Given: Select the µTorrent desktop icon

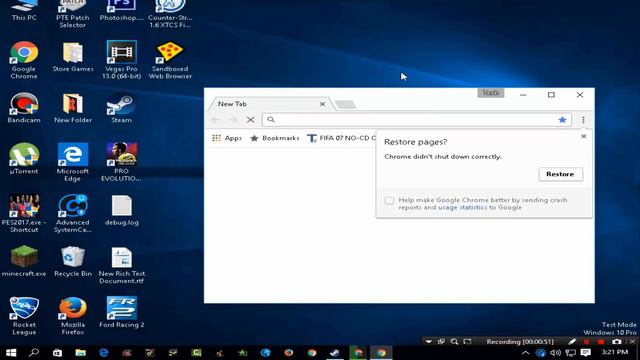Looking at the screenshot, I should click(24, 159).
